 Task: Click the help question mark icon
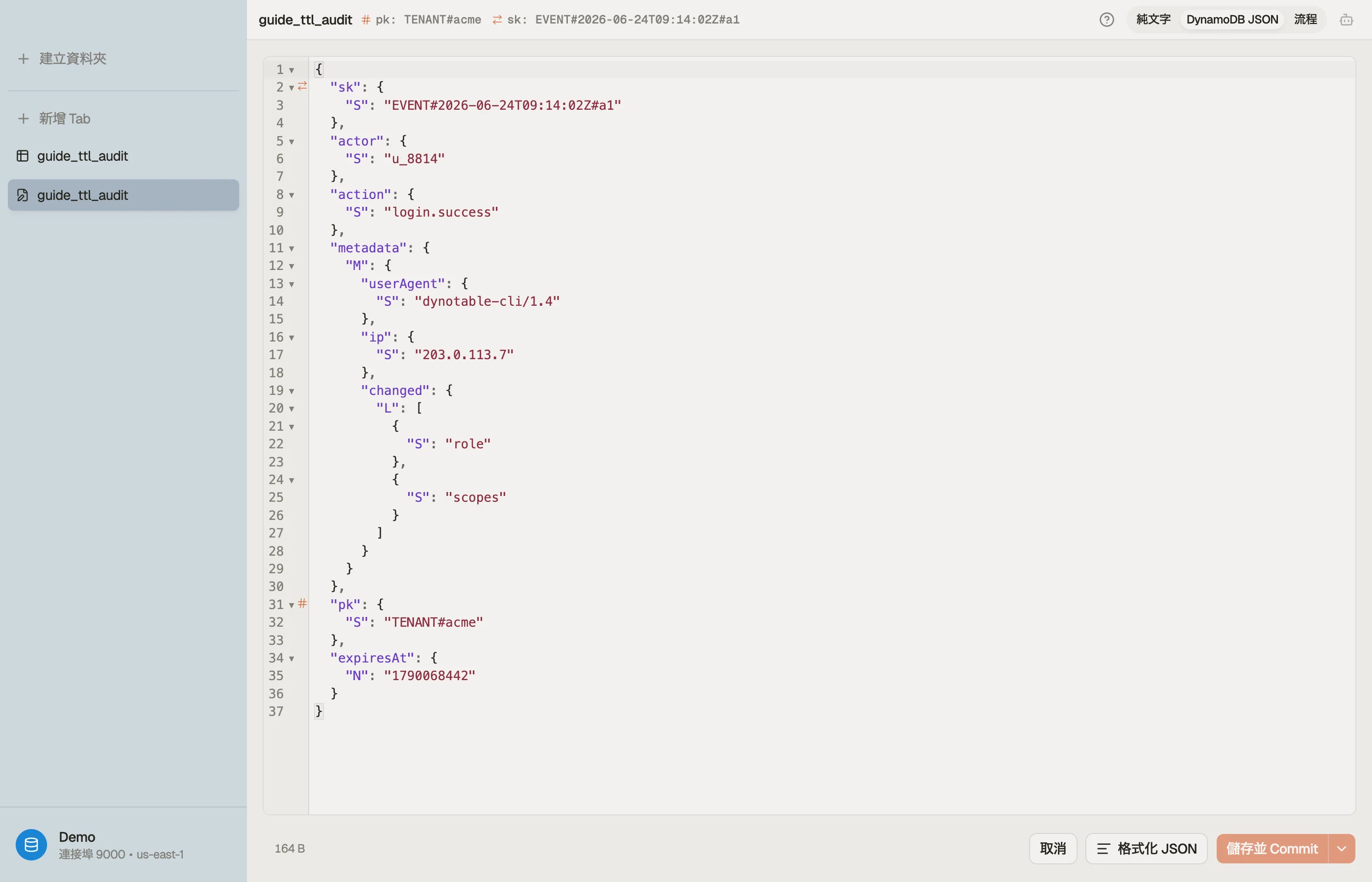pos(1106,20)
